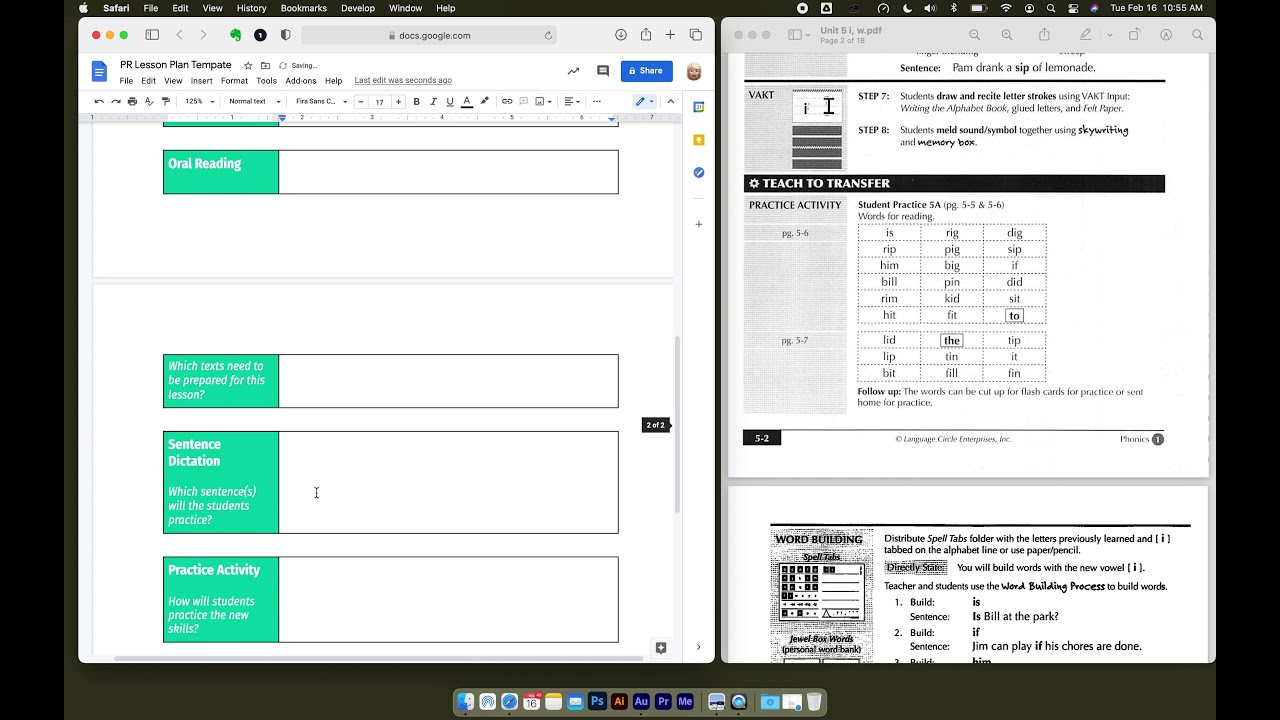
Task: Open Google Tasks side panel
Action: click(x=699, y=173)
